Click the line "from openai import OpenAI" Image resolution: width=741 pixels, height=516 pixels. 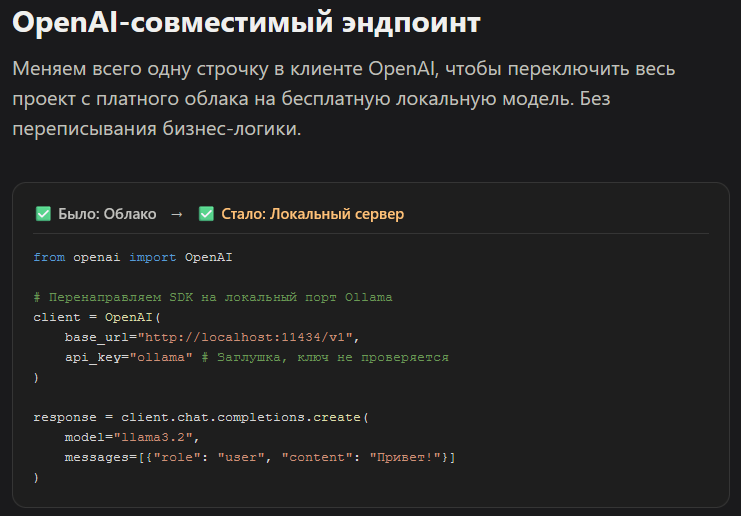(133, 258)
